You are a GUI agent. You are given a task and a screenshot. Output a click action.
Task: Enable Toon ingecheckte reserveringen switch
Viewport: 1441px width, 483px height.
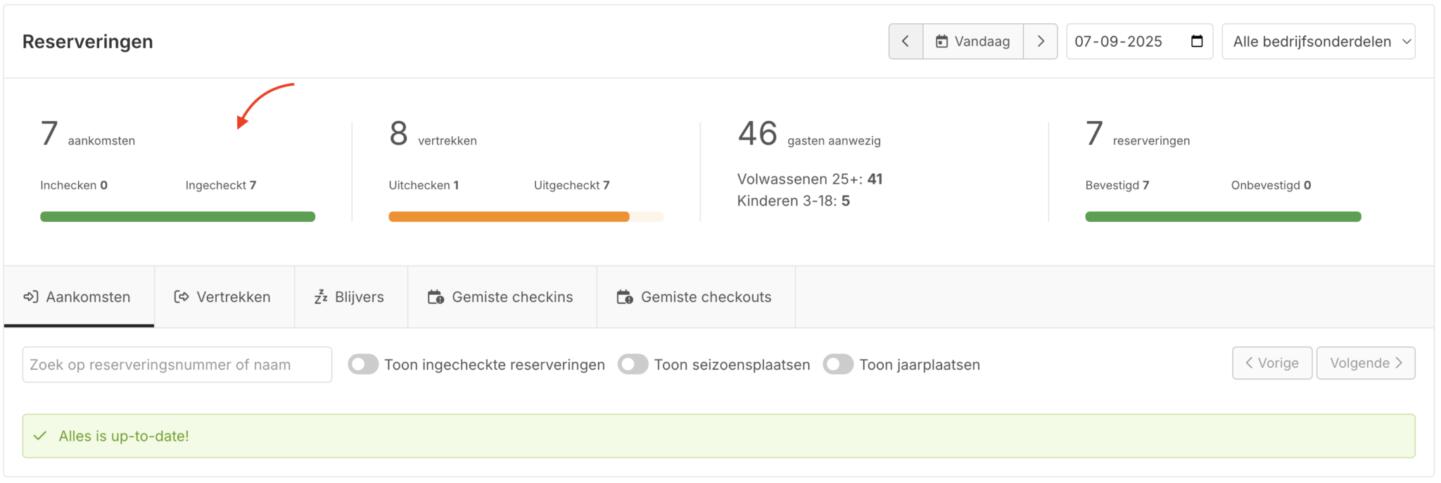(x=363, y=365)
